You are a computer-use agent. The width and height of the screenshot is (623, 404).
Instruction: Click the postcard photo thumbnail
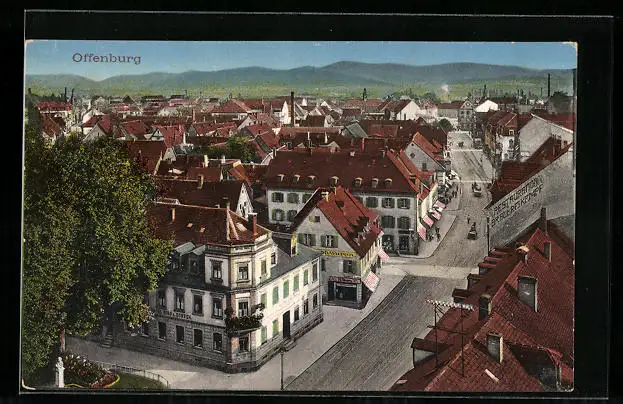pyautogui.click(x=300, y=215)
